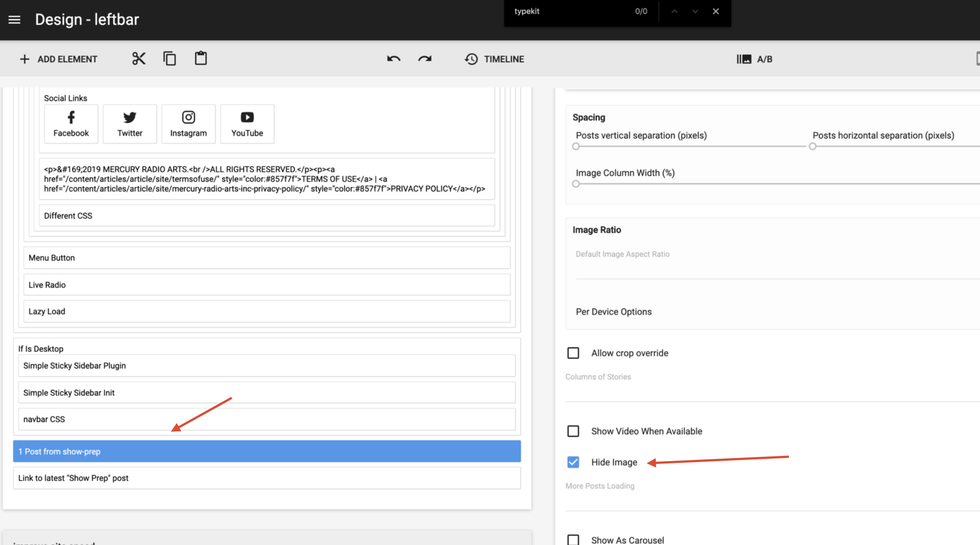Click the copy element icon
Viewport: 980px width, 545px height.
click(x=170, y=59)
